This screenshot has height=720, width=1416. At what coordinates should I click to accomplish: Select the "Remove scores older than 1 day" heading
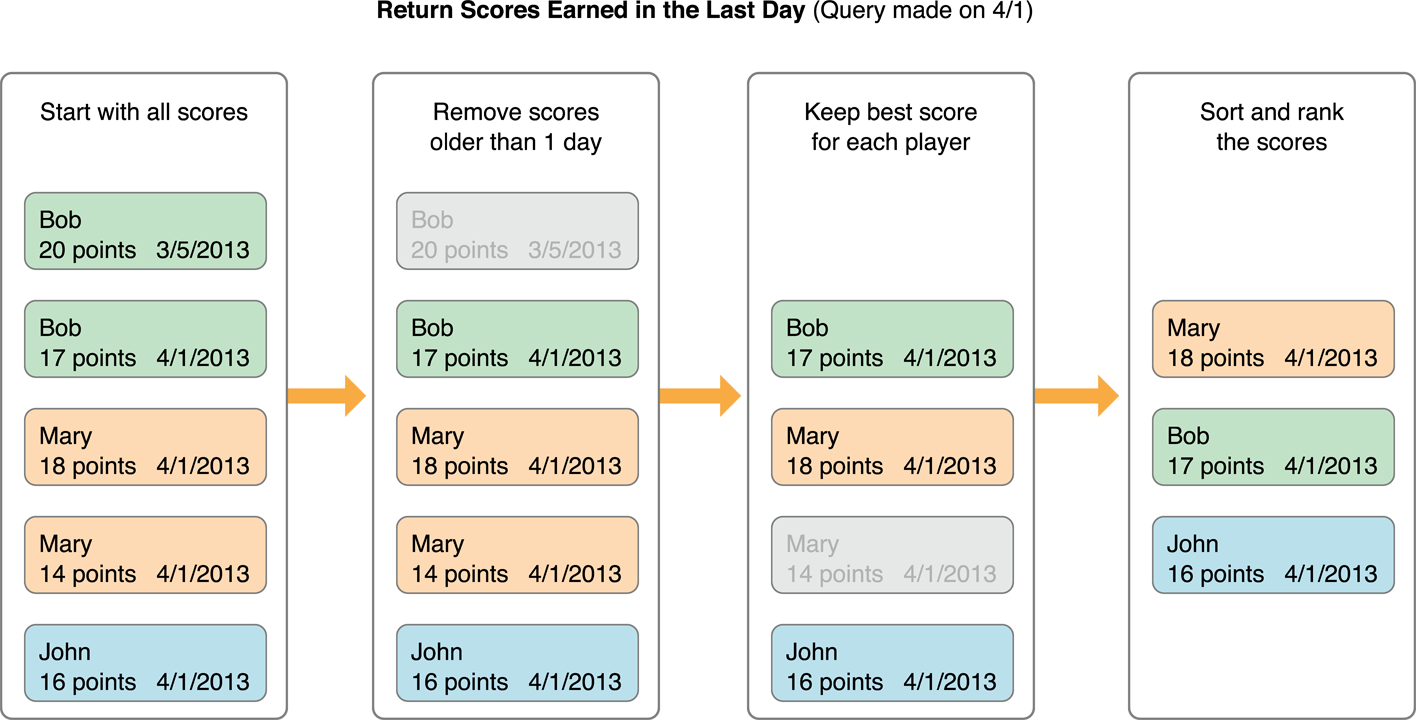pyautogui.click(x=516, y=127)
